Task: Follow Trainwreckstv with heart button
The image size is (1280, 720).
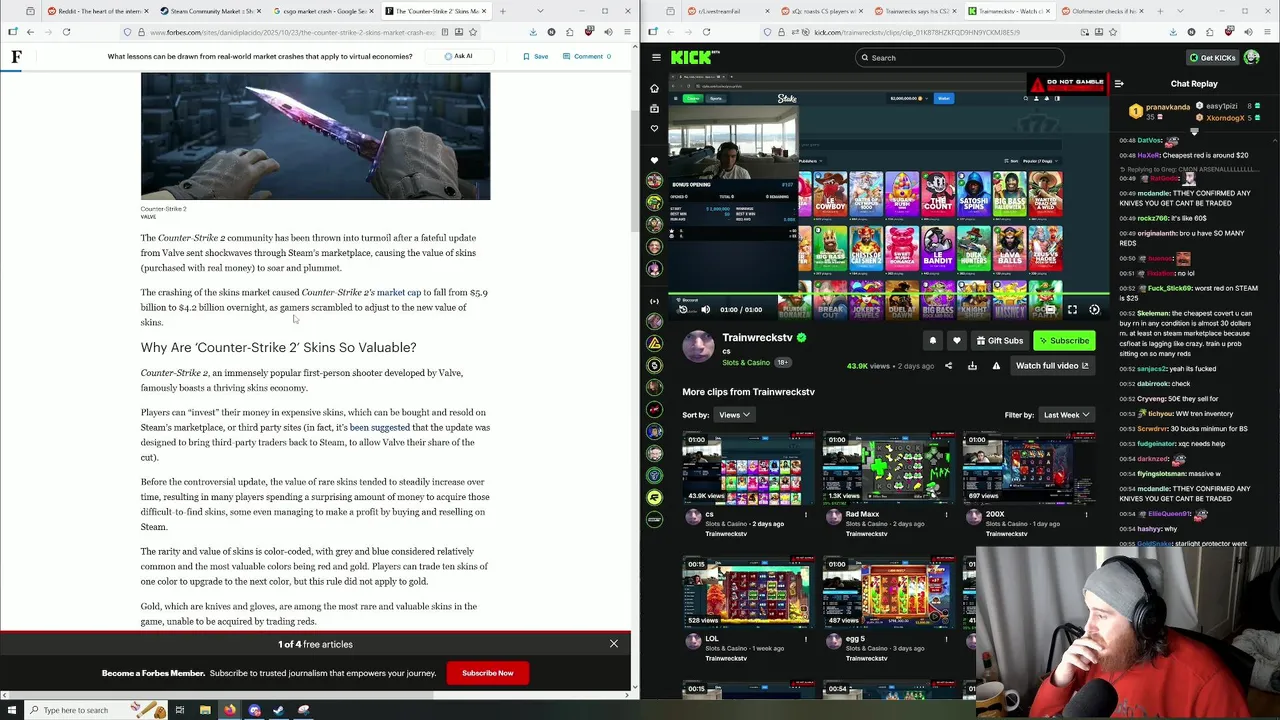Action: [x=957, y=341]
